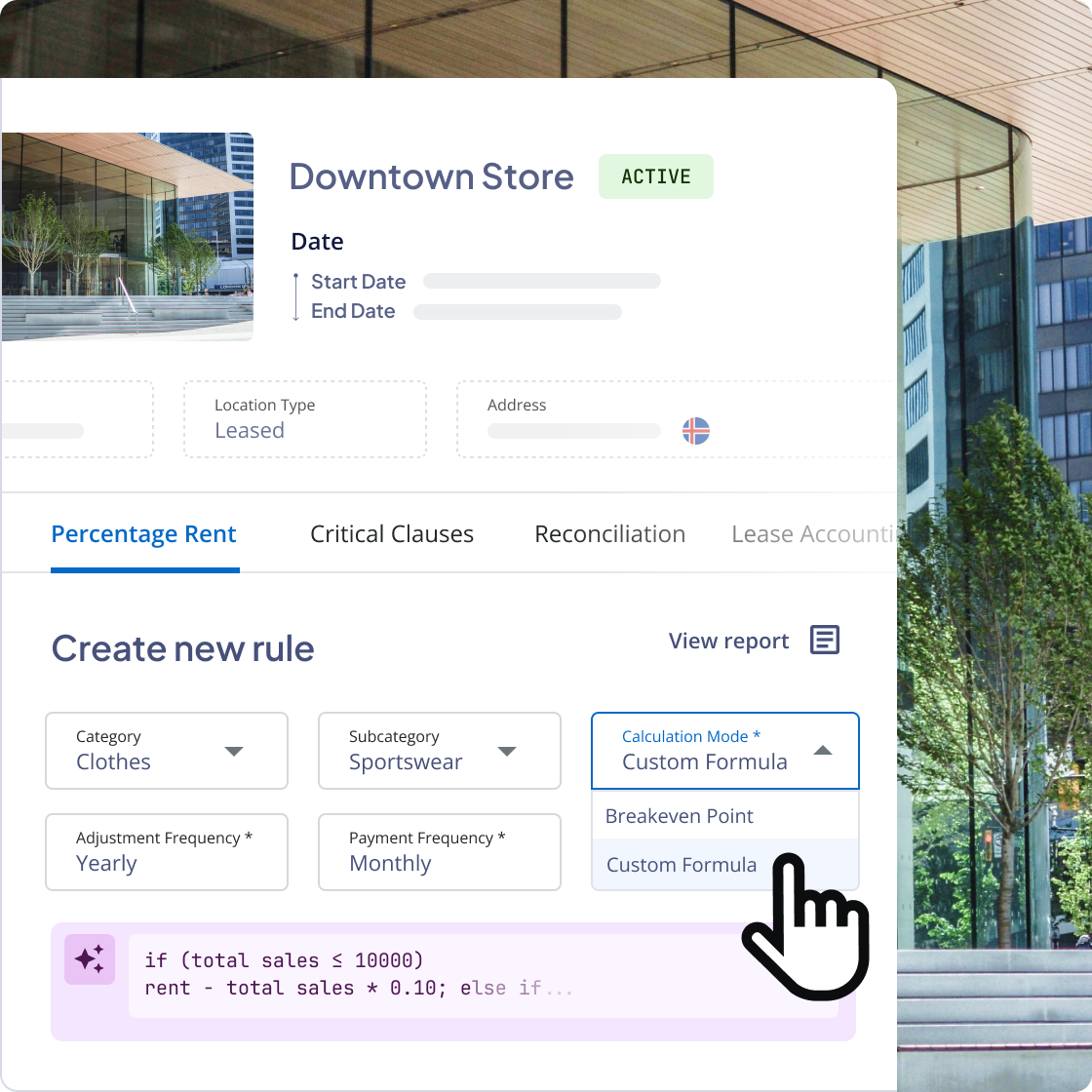Click the View report link

click(728, 641)
